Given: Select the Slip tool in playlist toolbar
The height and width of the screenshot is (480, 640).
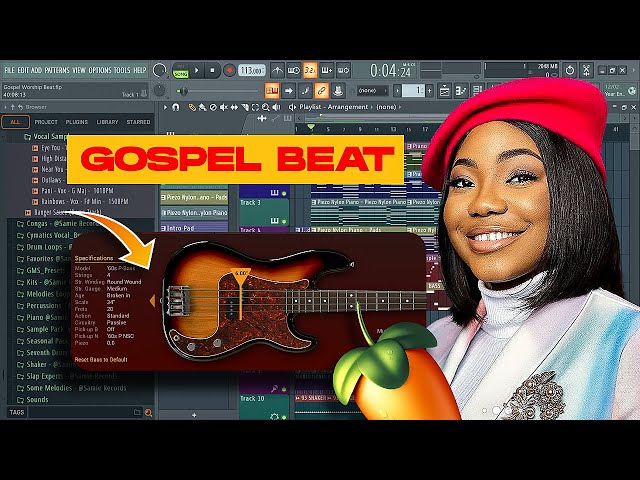Looking at the screenshot, I should (x=234, y=107).
